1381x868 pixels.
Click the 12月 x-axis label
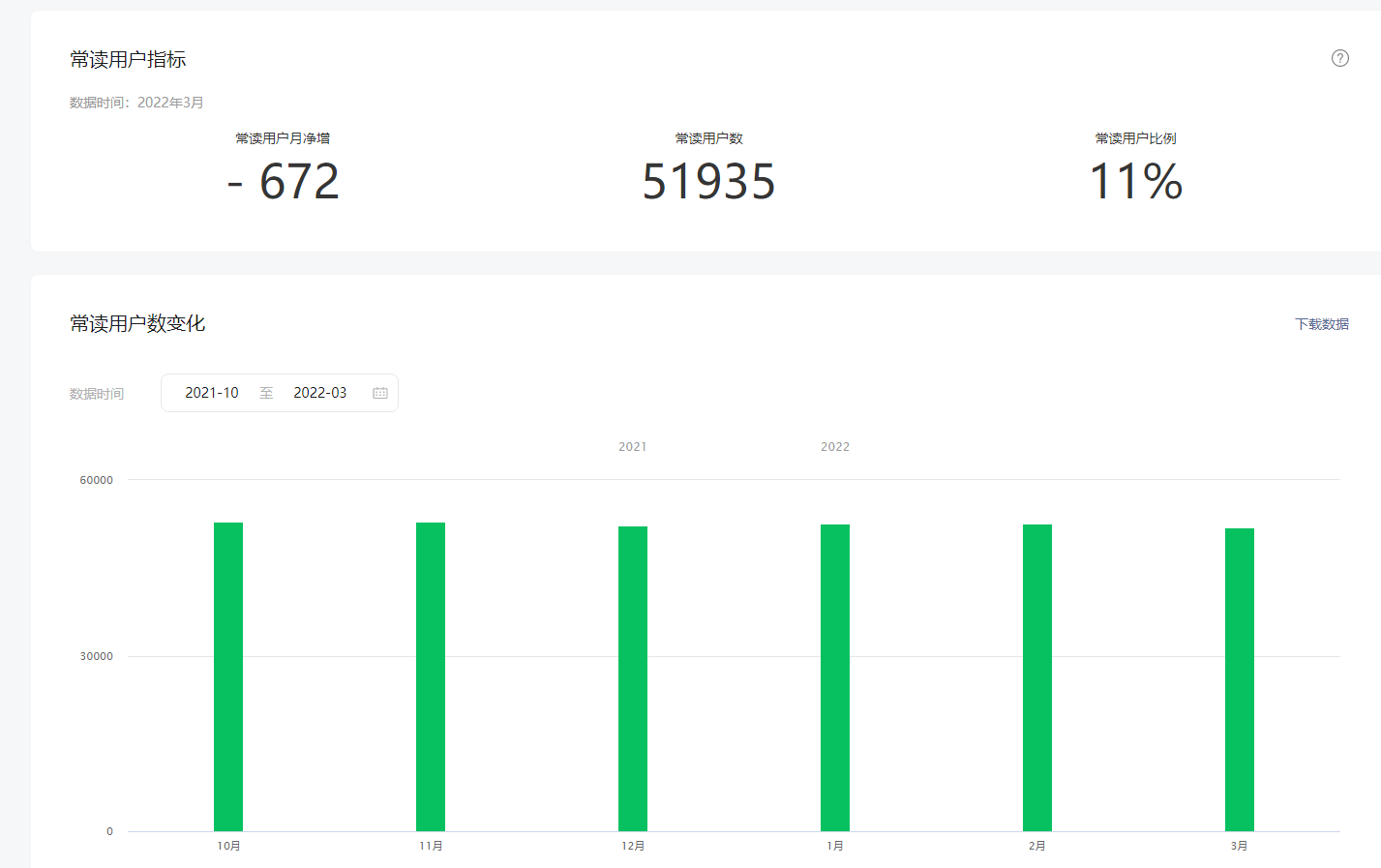[x=633, y=846]
